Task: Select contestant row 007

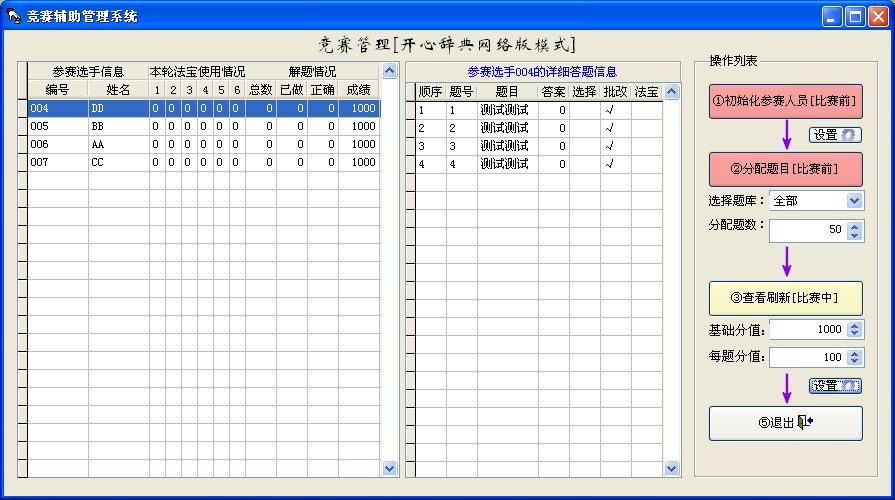Action: [204, 162]
